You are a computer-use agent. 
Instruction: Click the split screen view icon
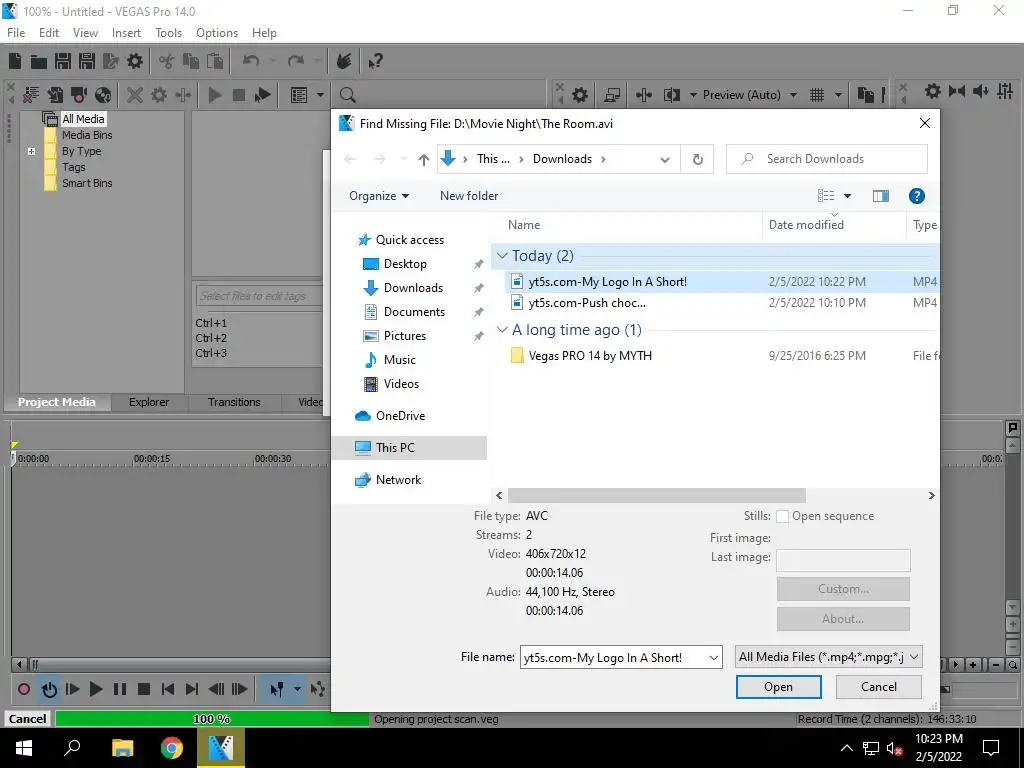[672, 95]
